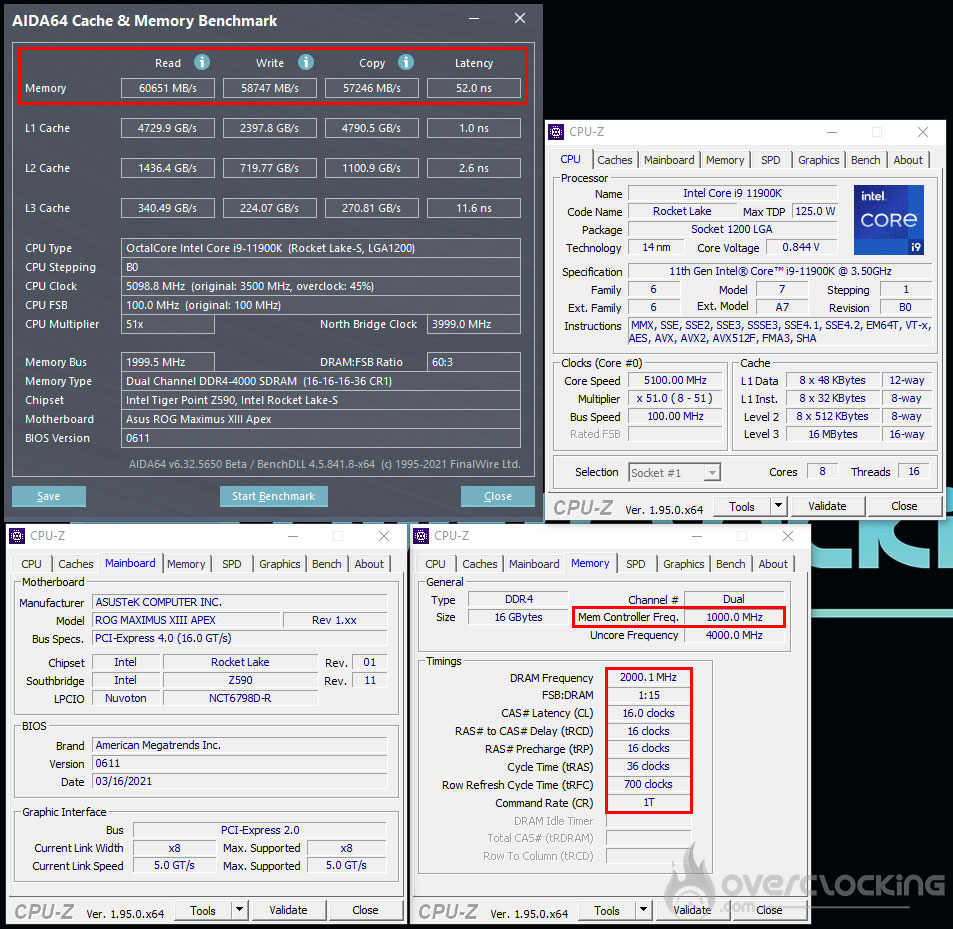Select Graphics tab in CPU-Z Memory window
The width and height of the screenshot is (953, 929).
point(684,564)
